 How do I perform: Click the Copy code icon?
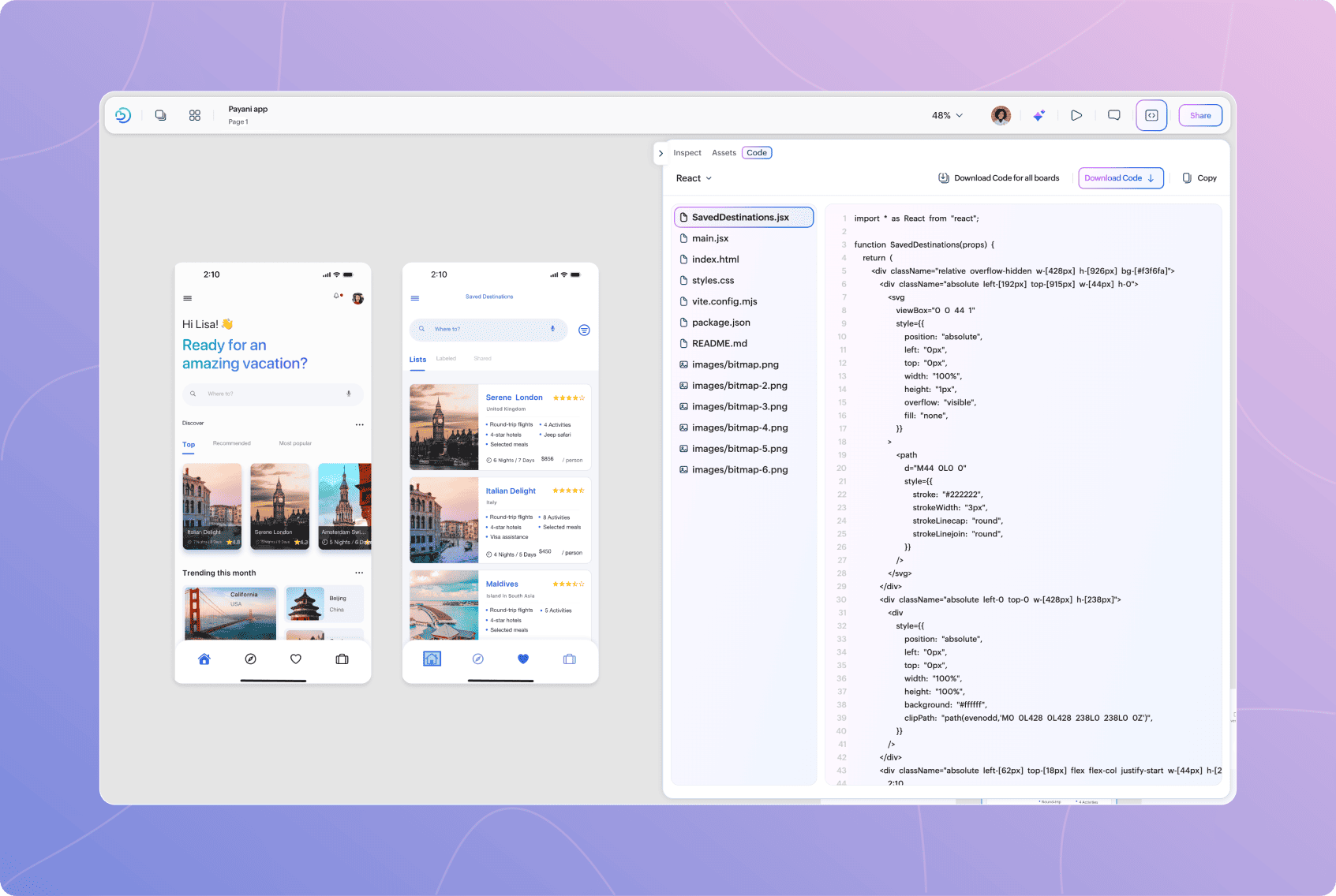tap(1199, 178)
